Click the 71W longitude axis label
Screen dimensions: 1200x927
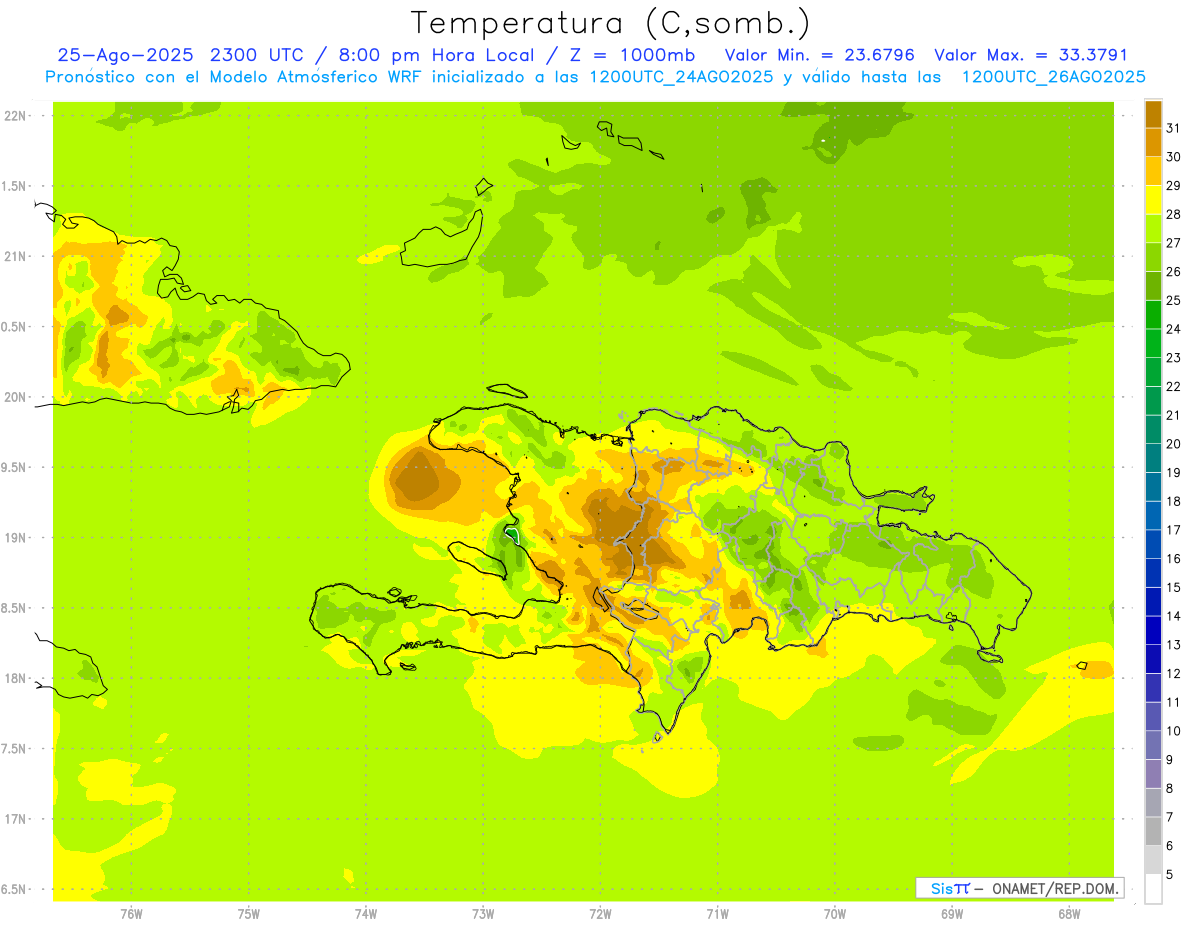click(x=717, y=914)
